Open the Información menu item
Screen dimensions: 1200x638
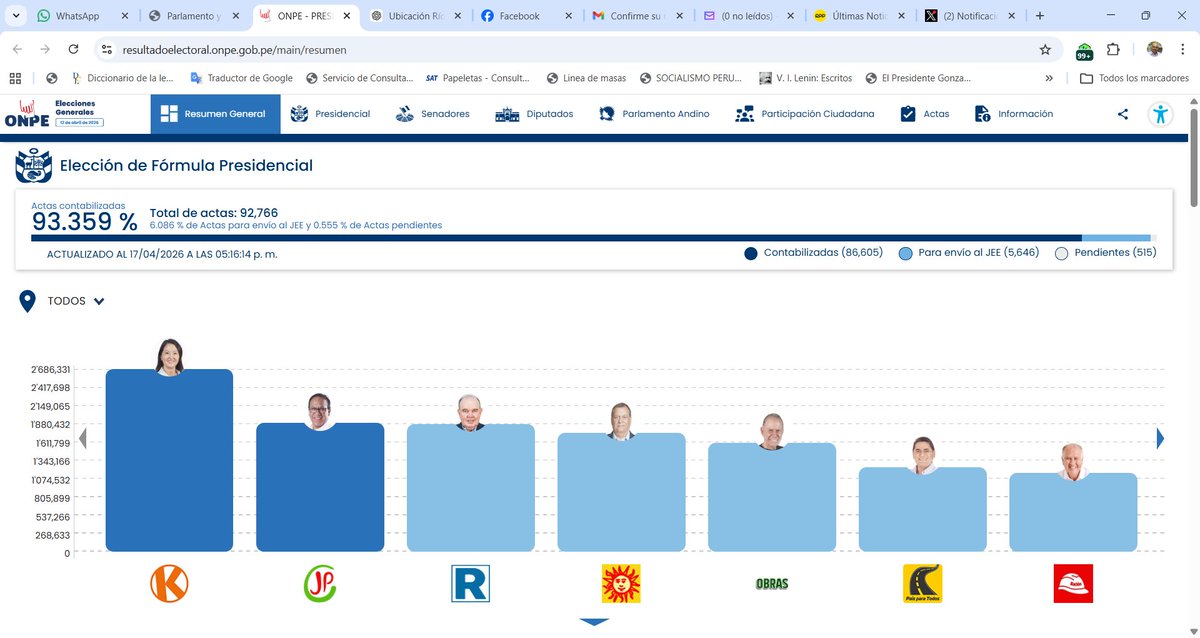tap(1014, 114)
